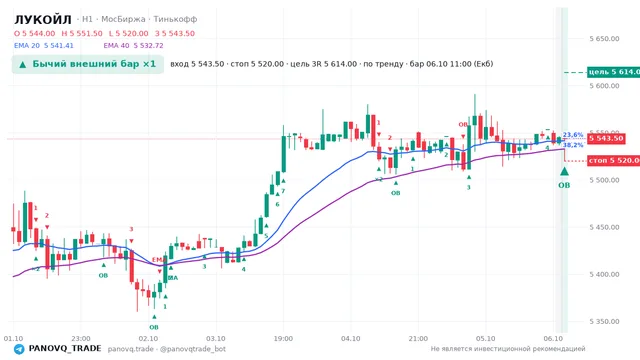Click the red 5 543.50 price label

pos(607,138)
